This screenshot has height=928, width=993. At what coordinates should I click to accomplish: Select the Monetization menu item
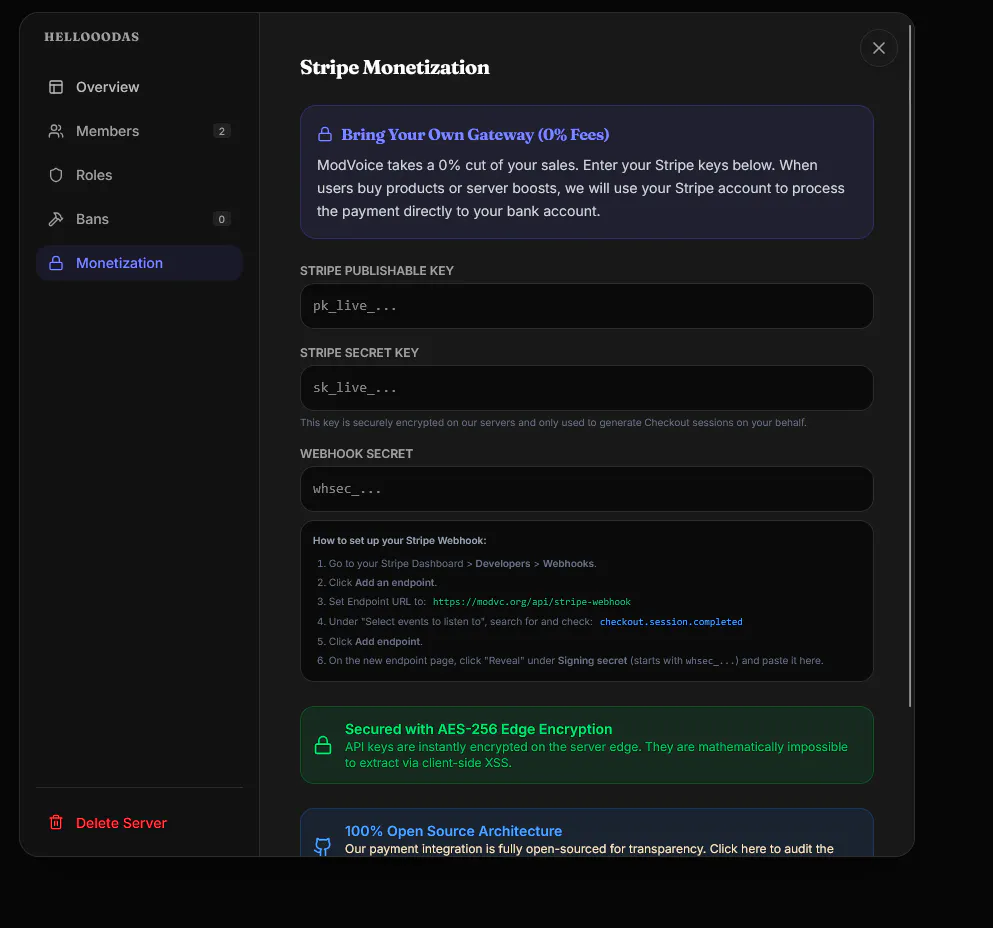pos(139,263)
